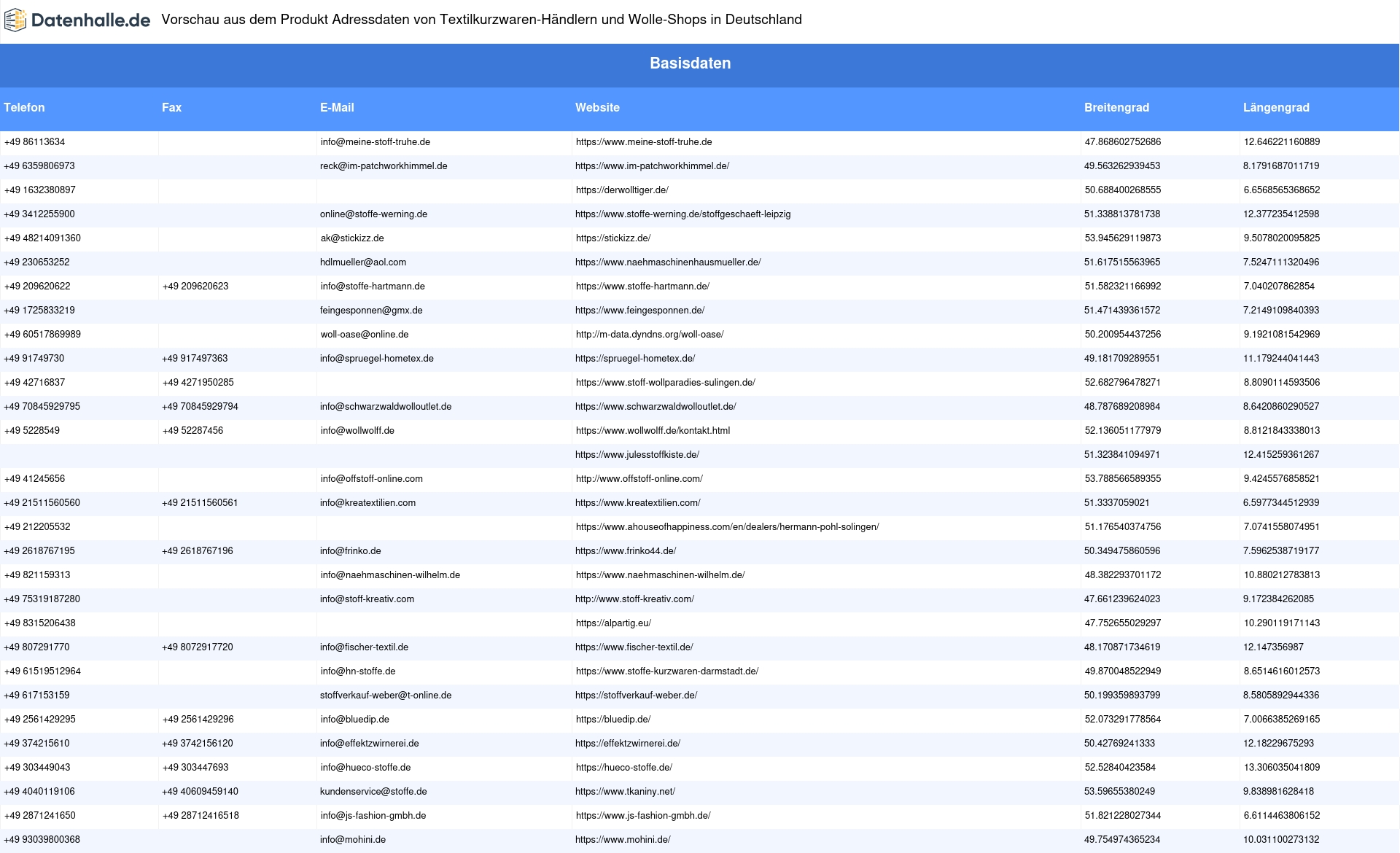
Task: Click email hdlmueller@aol.com
Action: coord(363,262)
